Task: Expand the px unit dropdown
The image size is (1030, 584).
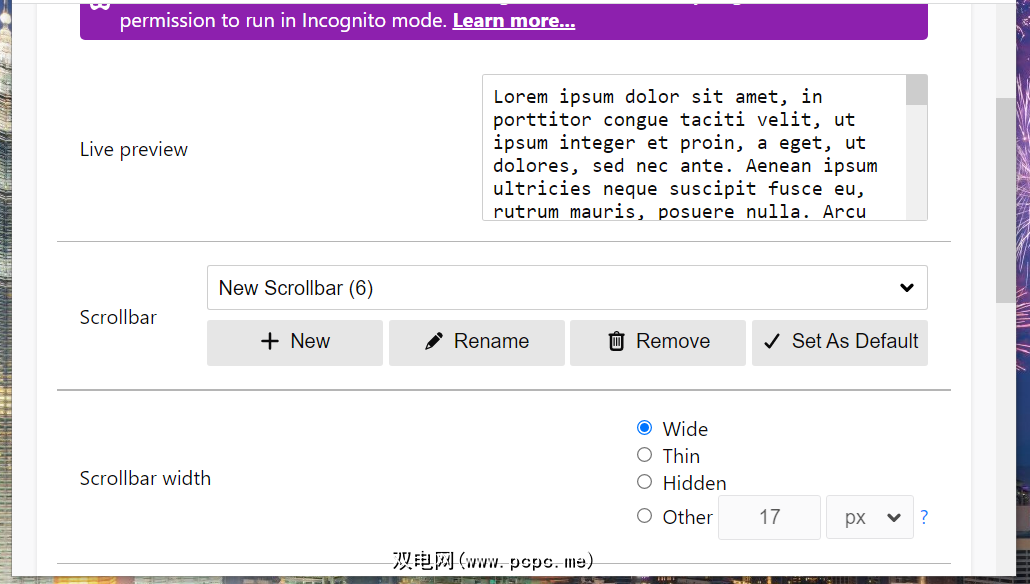Action: coord(869,517)
